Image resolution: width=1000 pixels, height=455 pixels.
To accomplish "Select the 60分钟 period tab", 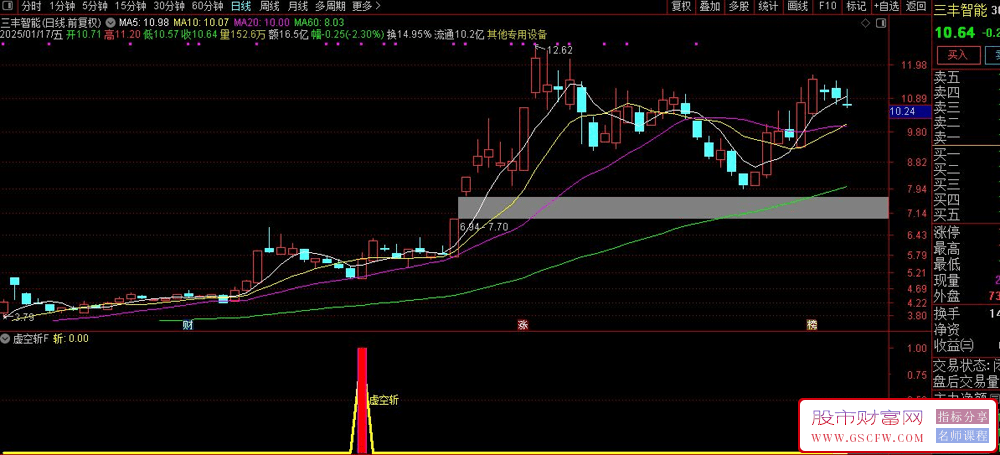I will pos(207,6).
